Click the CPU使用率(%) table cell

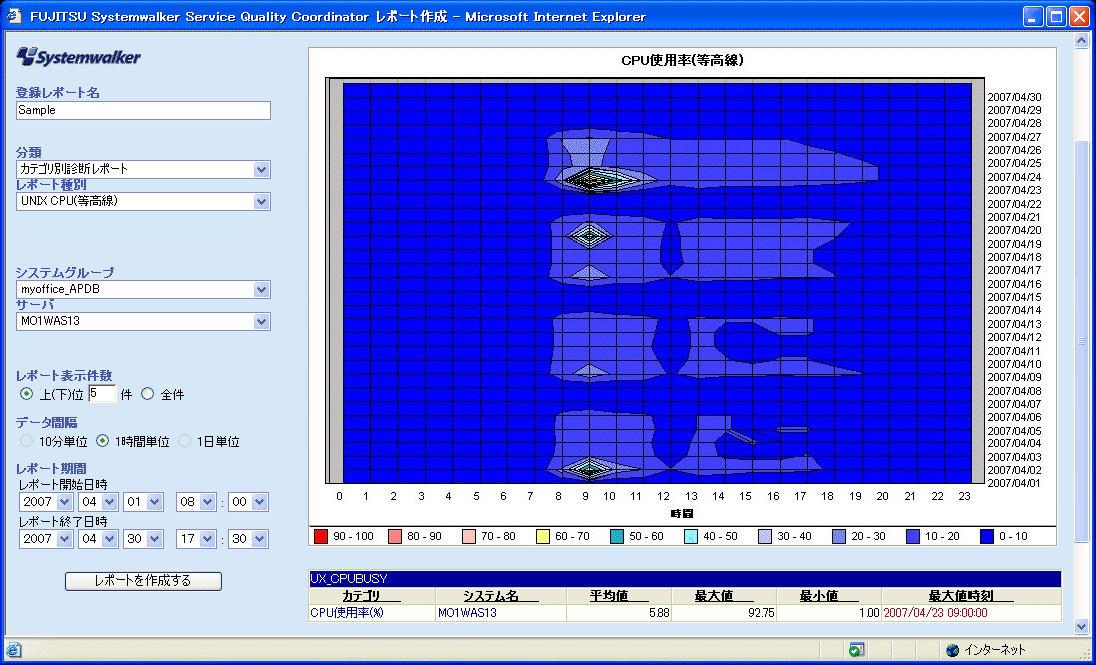tap(372, 613)
